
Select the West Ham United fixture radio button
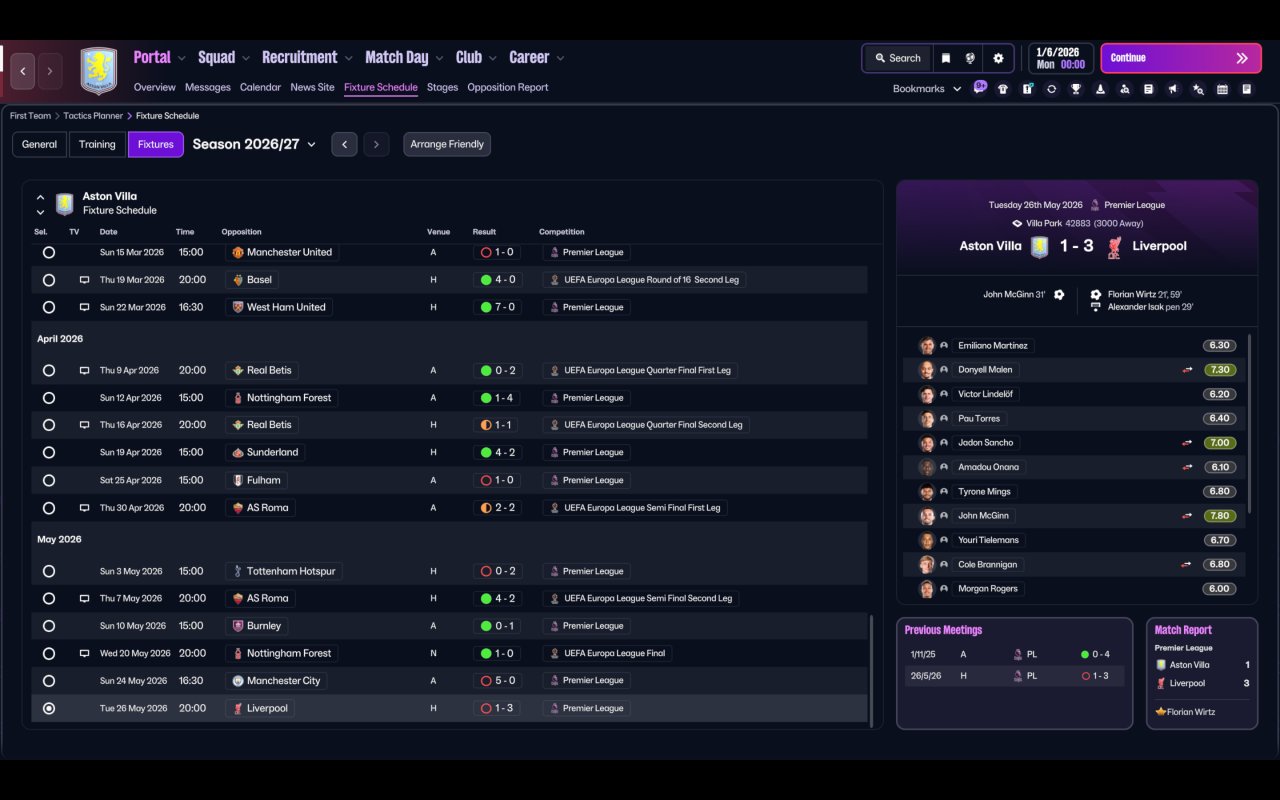click(x=49, y=307)
